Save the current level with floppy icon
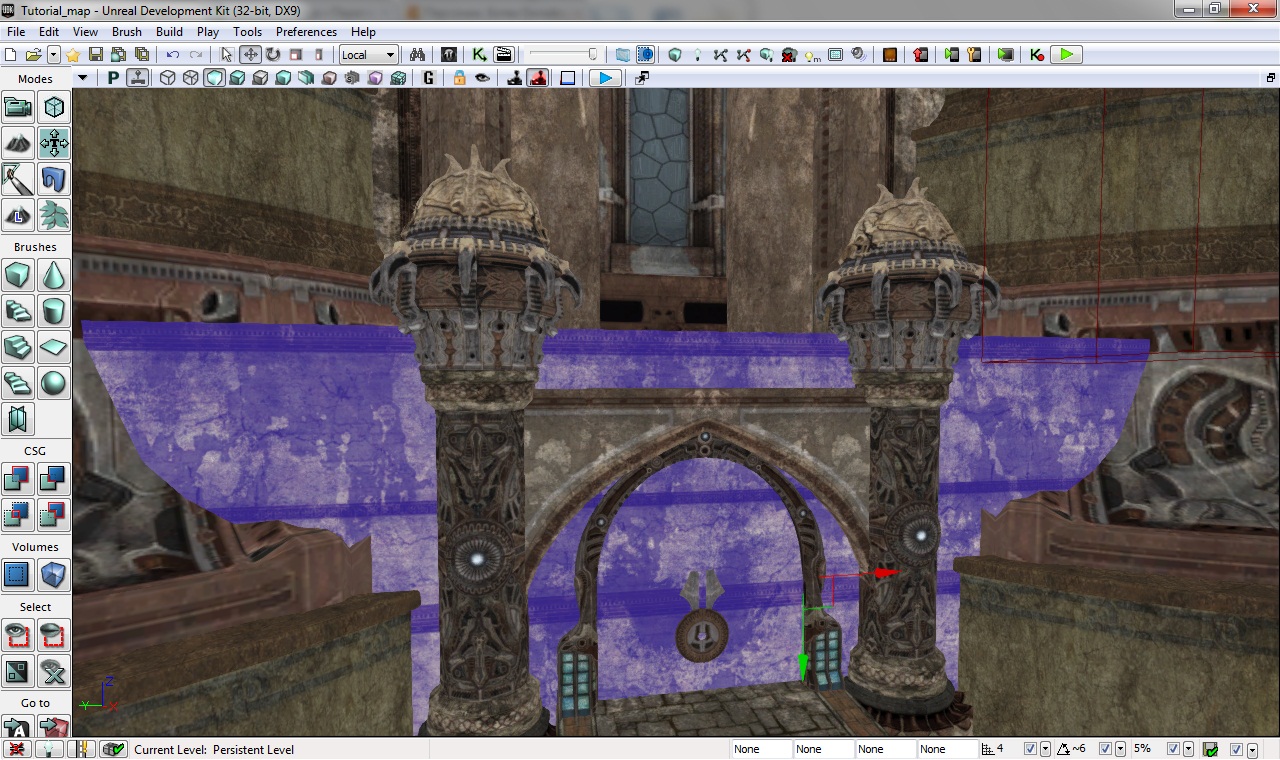Image resolution: width=1280 pixels, height=760 pixels. click(x=96, y=55)
